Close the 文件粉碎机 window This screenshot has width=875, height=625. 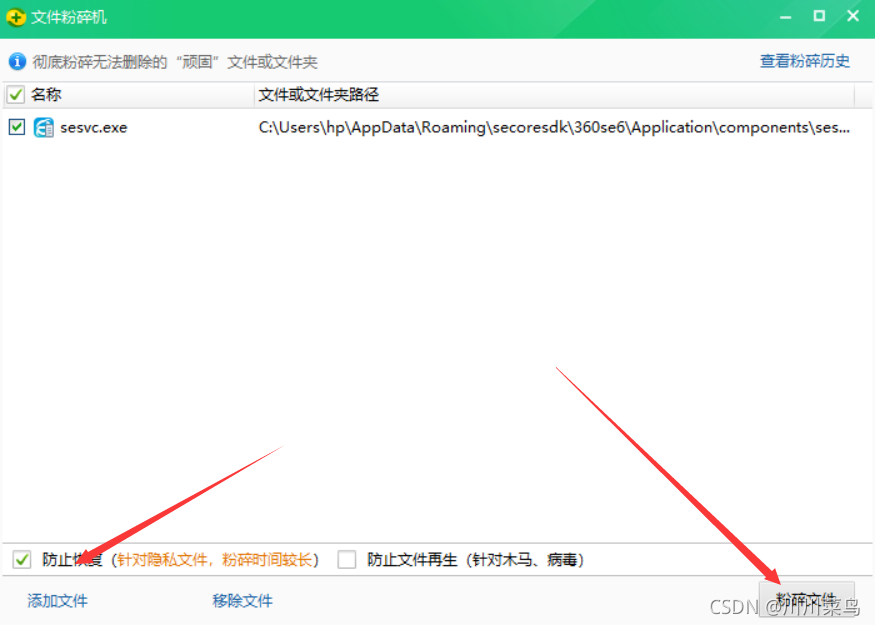[853, 16]
